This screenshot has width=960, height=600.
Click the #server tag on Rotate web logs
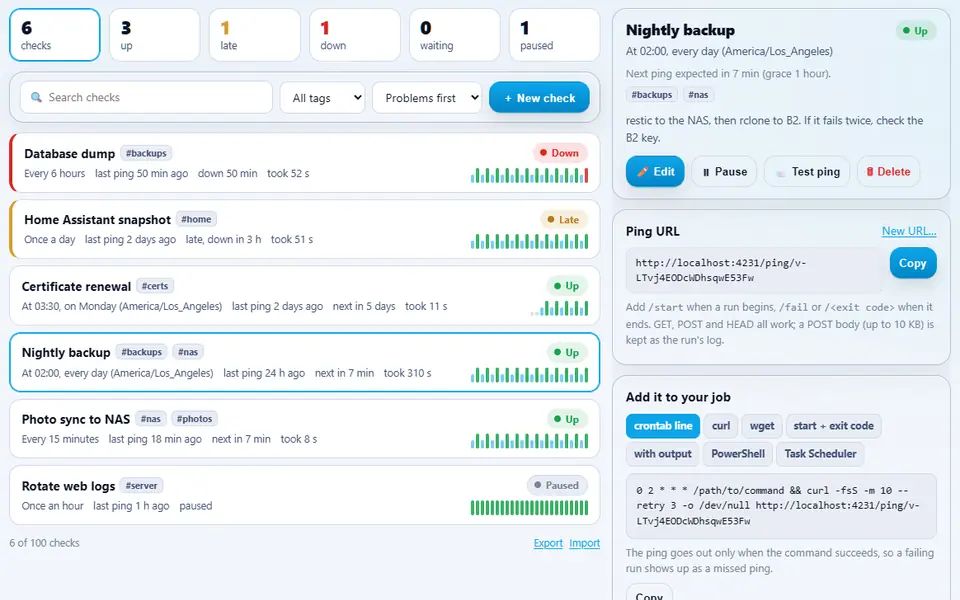141,486
